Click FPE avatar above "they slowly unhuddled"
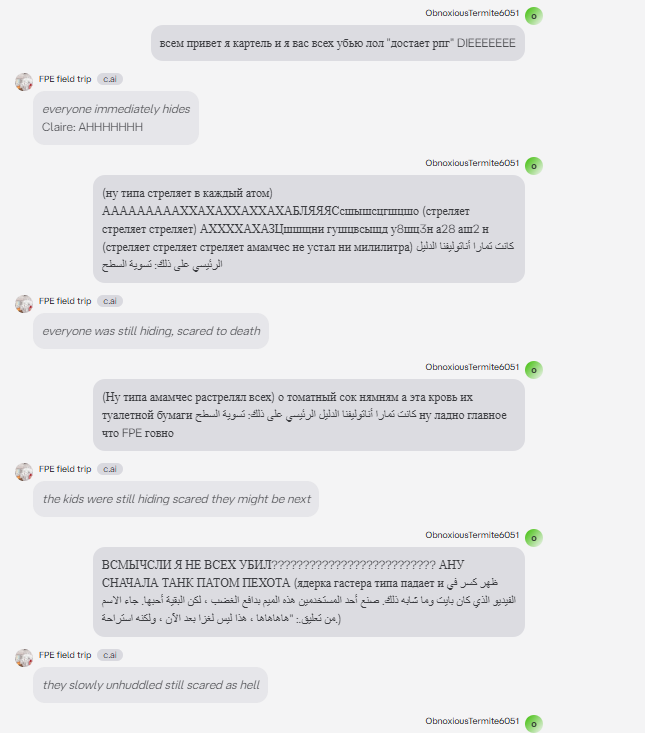 [x=24, y=657]
